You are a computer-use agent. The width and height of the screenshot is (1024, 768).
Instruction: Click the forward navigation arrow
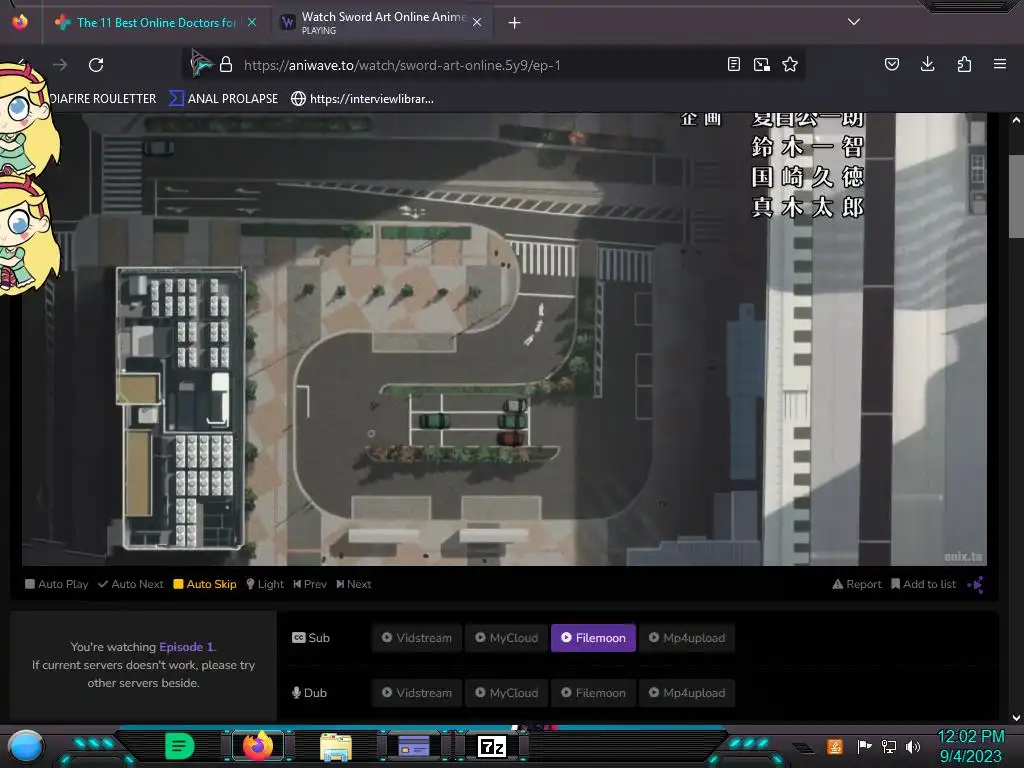[60, 65]
